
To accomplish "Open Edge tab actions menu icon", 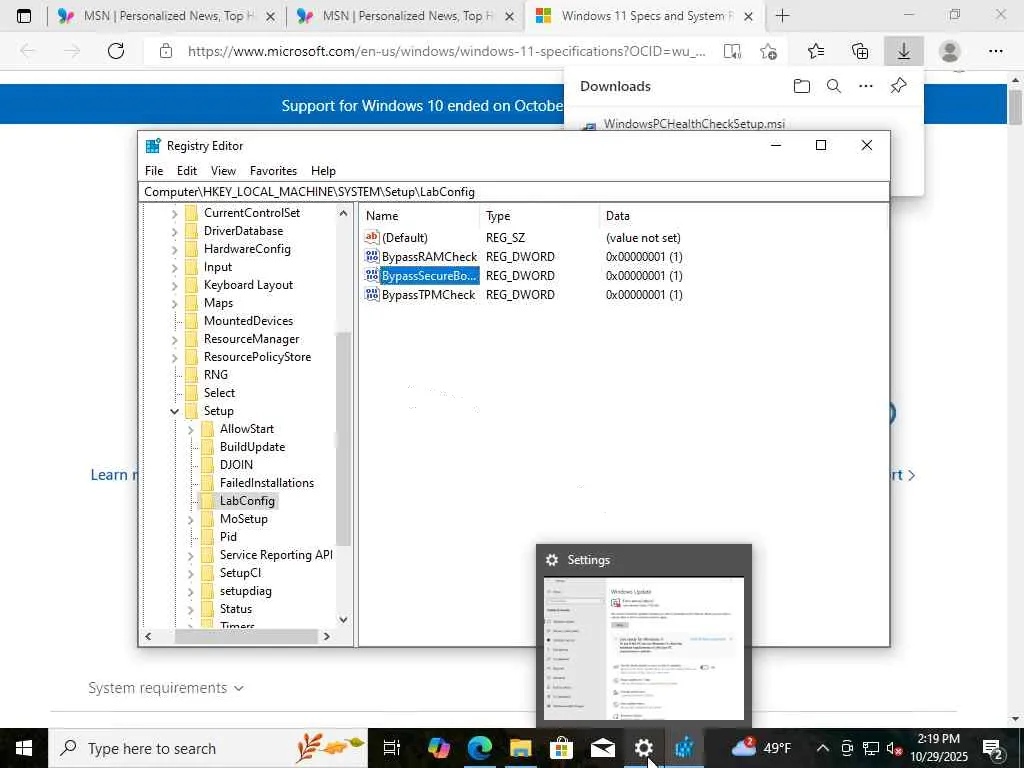I will (x=24, y=16).
